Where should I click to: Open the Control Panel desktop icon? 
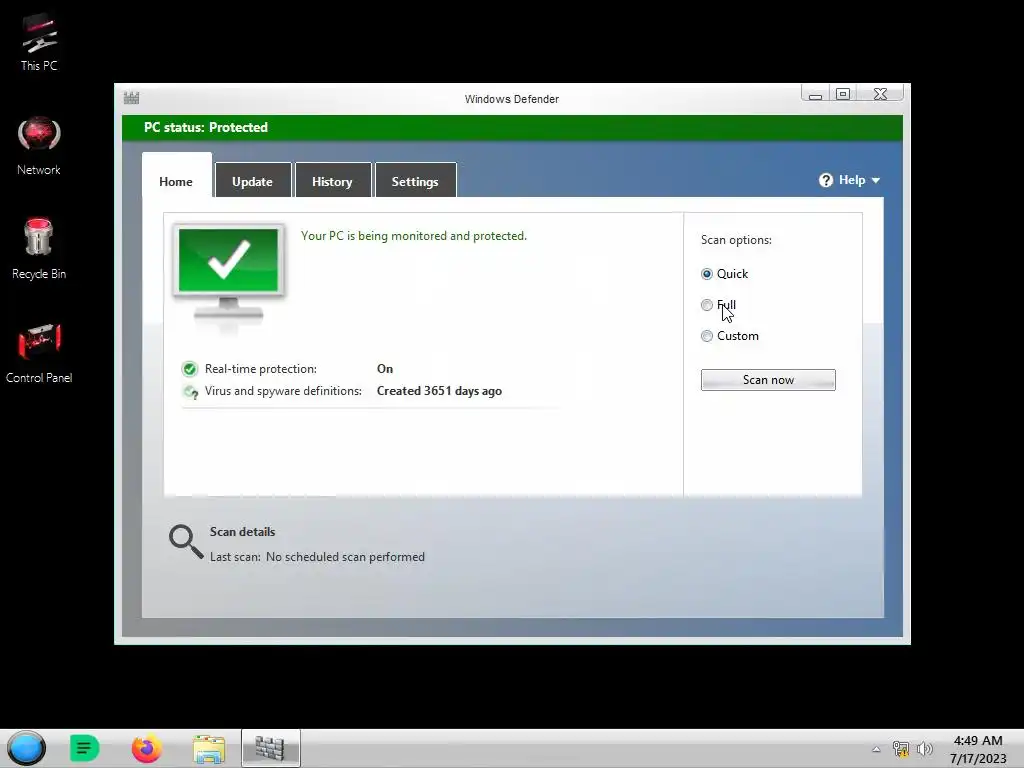tap(39, 353)
